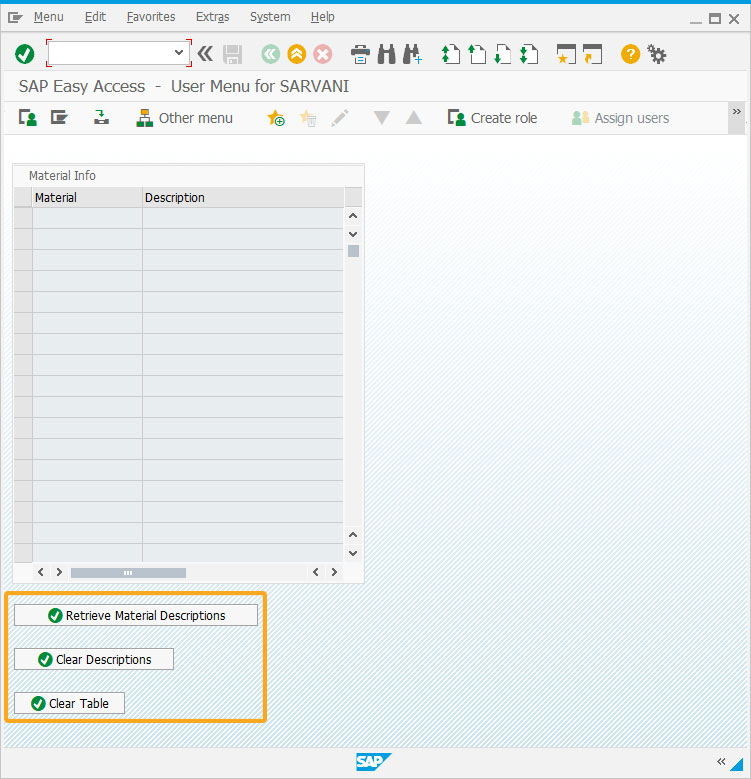This screenshot has height=779, width=751.
Task: Click the Clear Descriptions button
Action: (94, 659)
